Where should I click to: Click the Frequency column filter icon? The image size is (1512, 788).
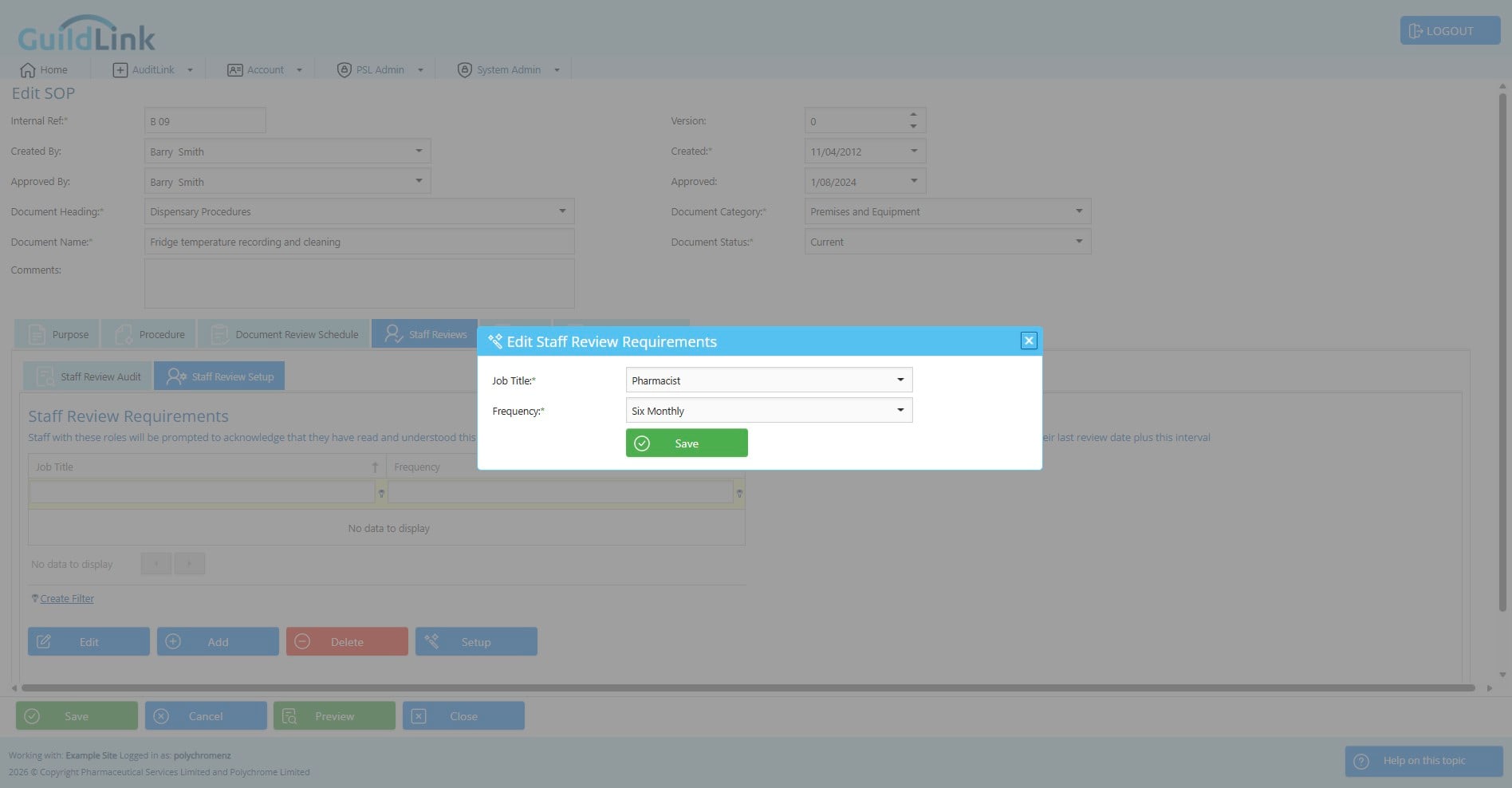click(x=739, y=494)
